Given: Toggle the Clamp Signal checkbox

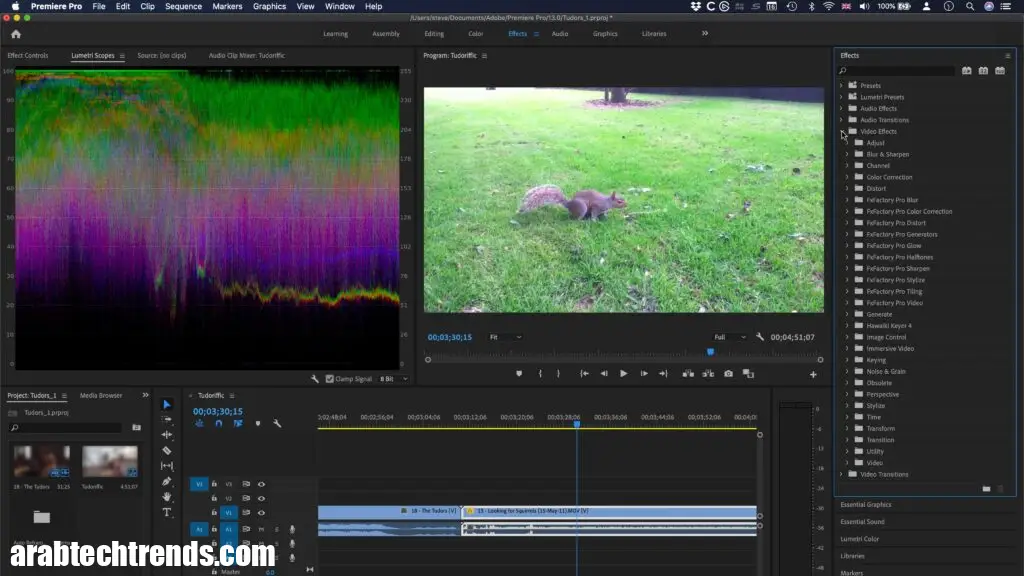Looking at the screenshot, I should click(x=330, y=379).
